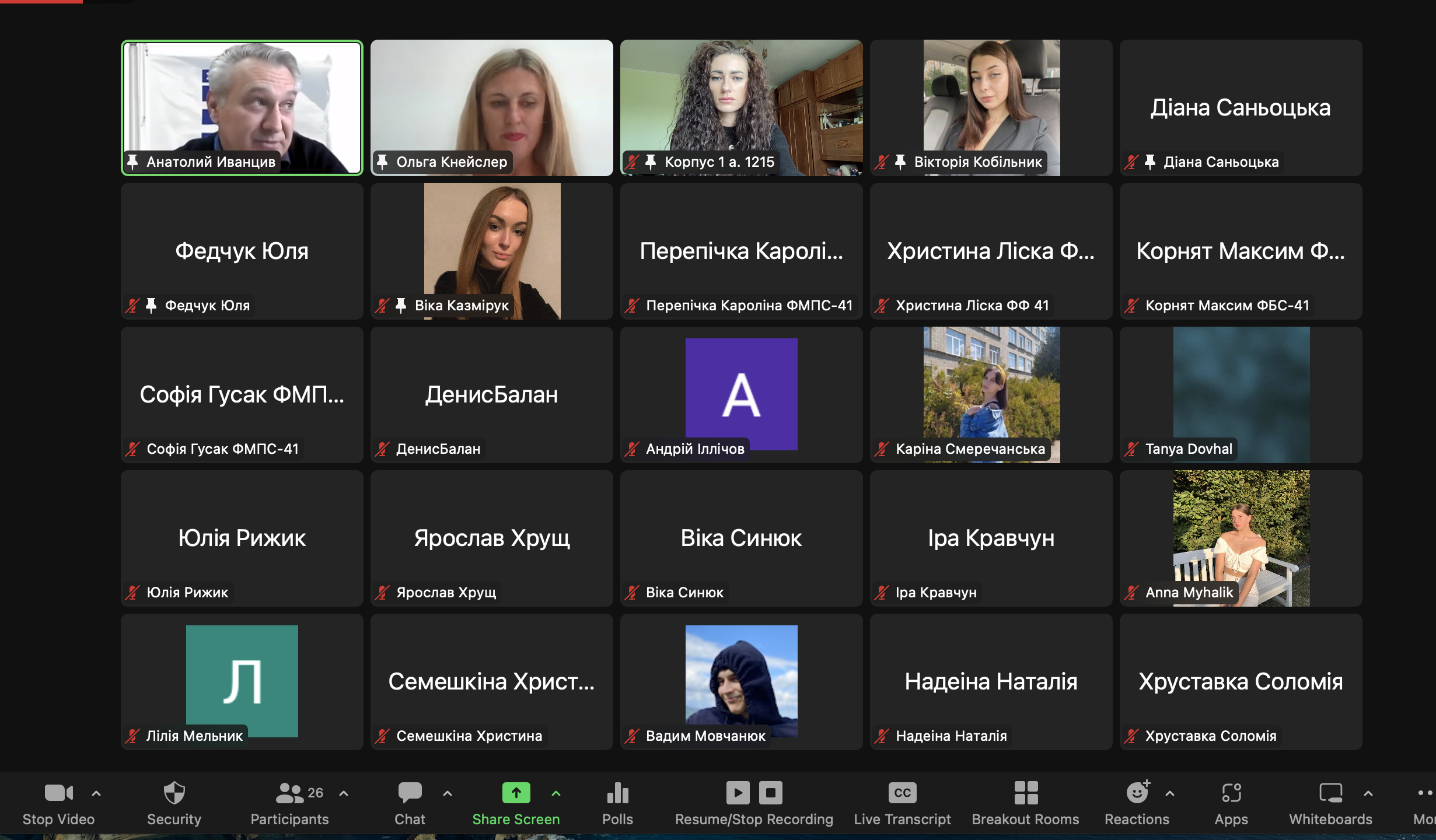Select Лілія Мельник avatar tile
This screenshot has height=840, width=1436.
point(242,681)
